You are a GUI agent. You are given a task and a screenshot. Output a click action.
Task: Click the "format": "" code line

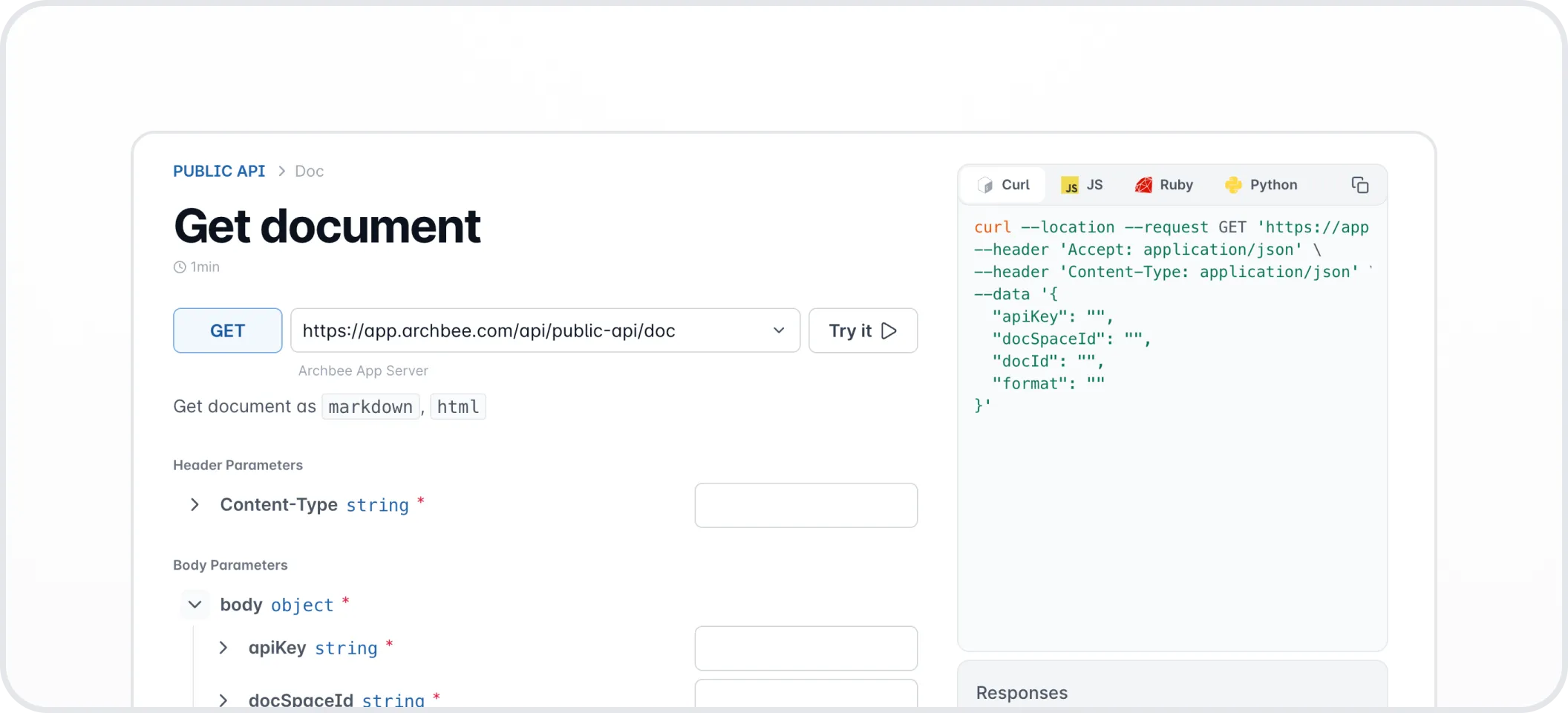[x=1048, y=383]
